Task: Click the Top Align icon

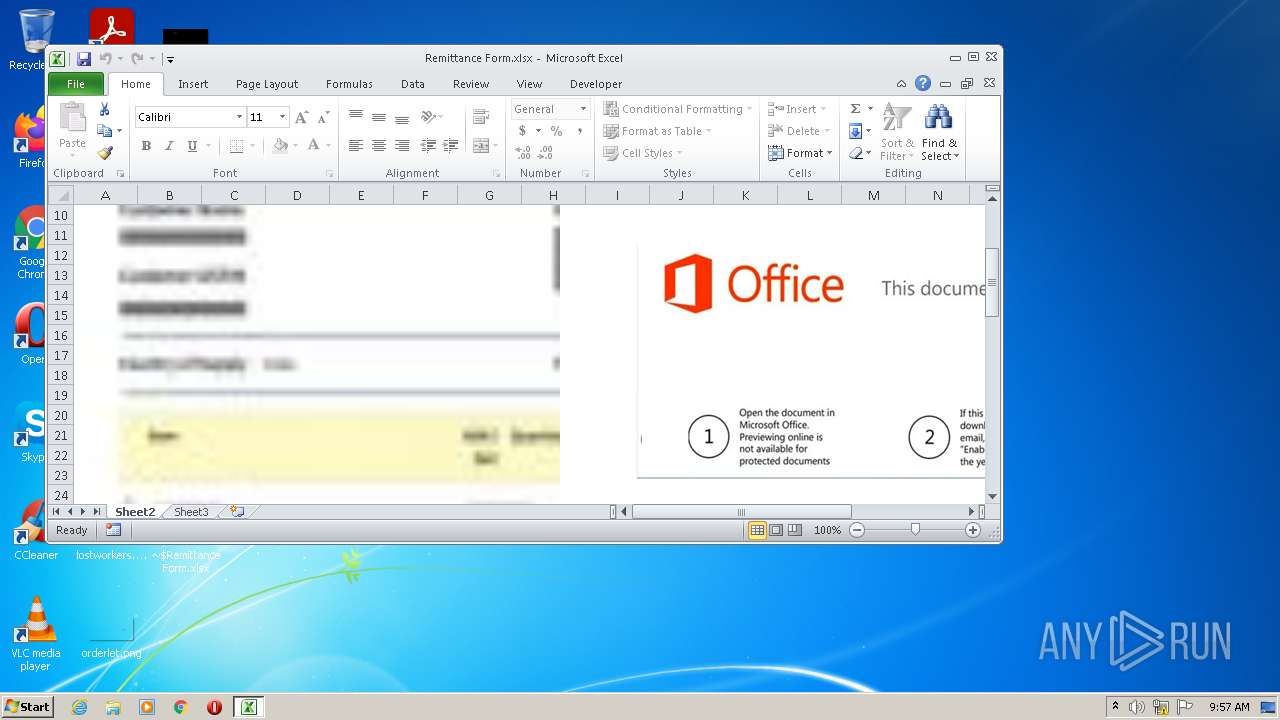Action: (x=355, y=117)
